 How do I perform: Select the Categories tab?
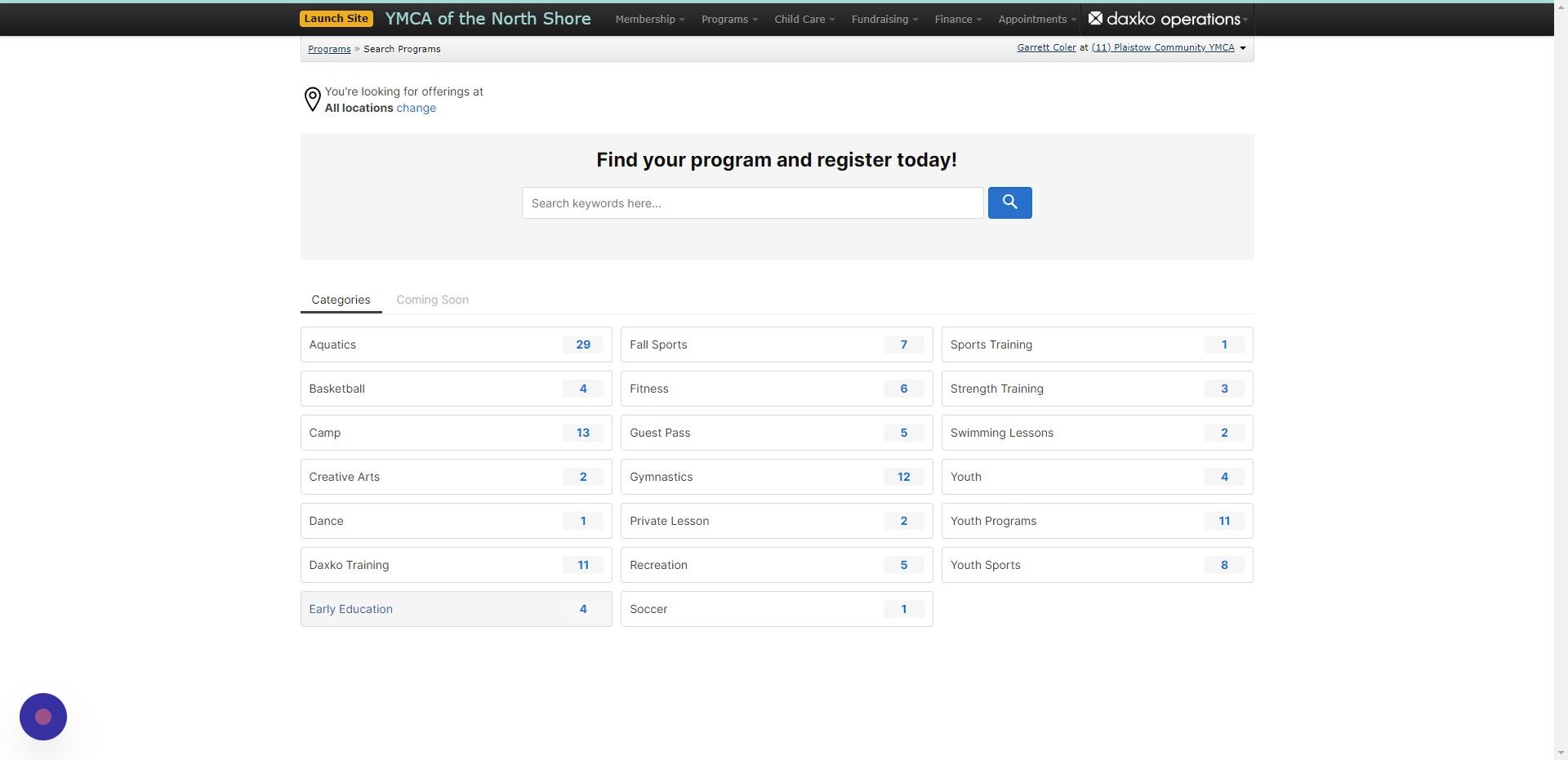click(x=341, y=300)
